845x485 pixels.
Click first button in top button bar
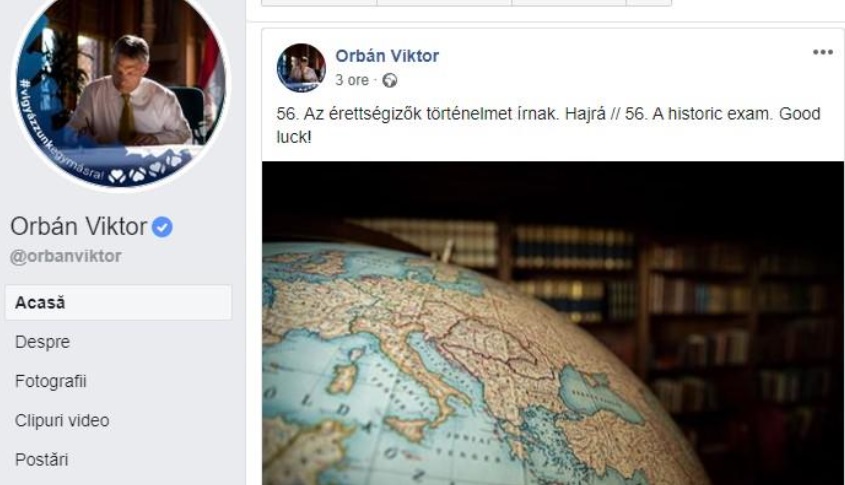coord(319,3)
